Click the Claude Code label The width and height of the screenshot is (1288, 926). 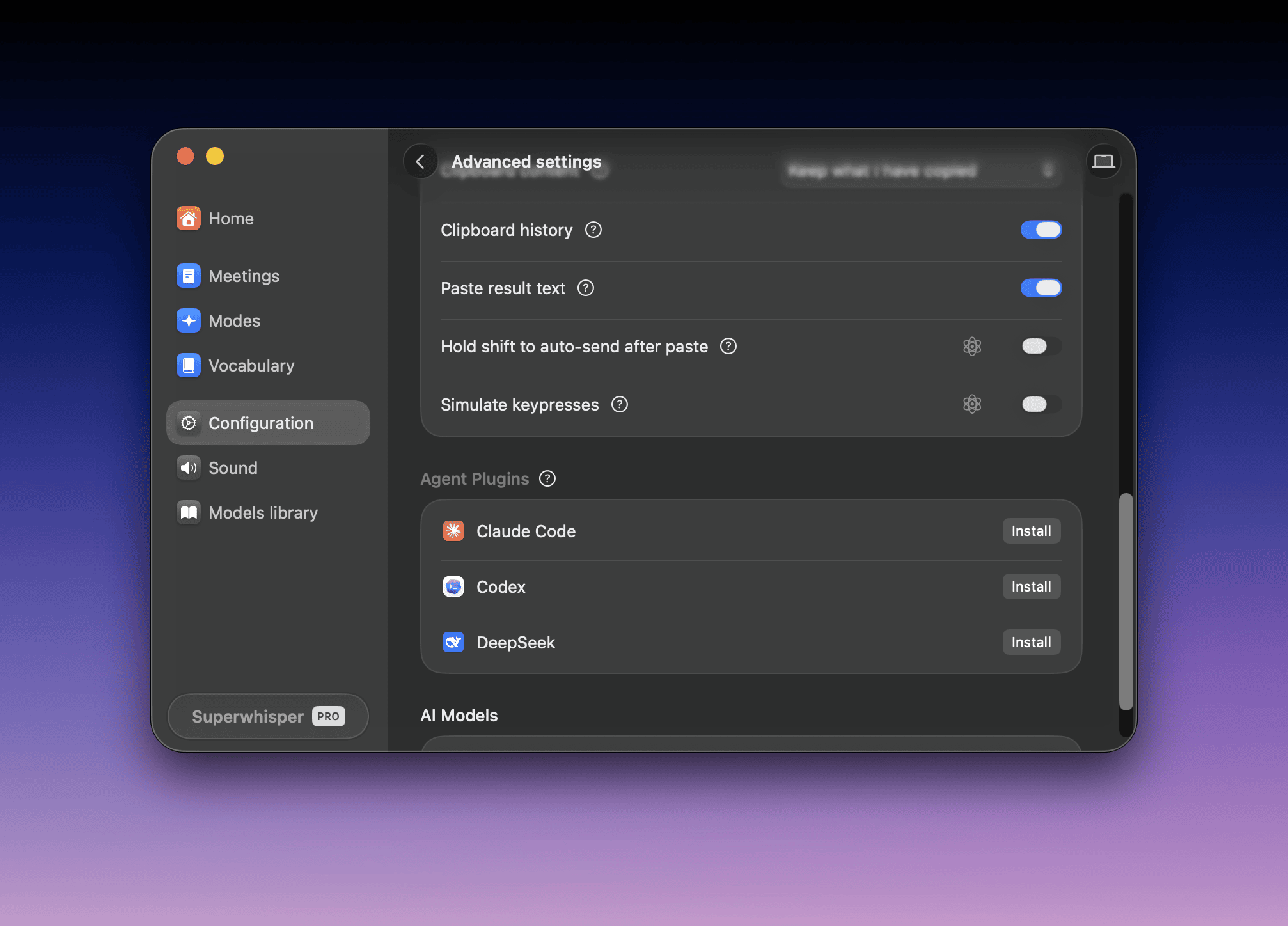point(526,531)
